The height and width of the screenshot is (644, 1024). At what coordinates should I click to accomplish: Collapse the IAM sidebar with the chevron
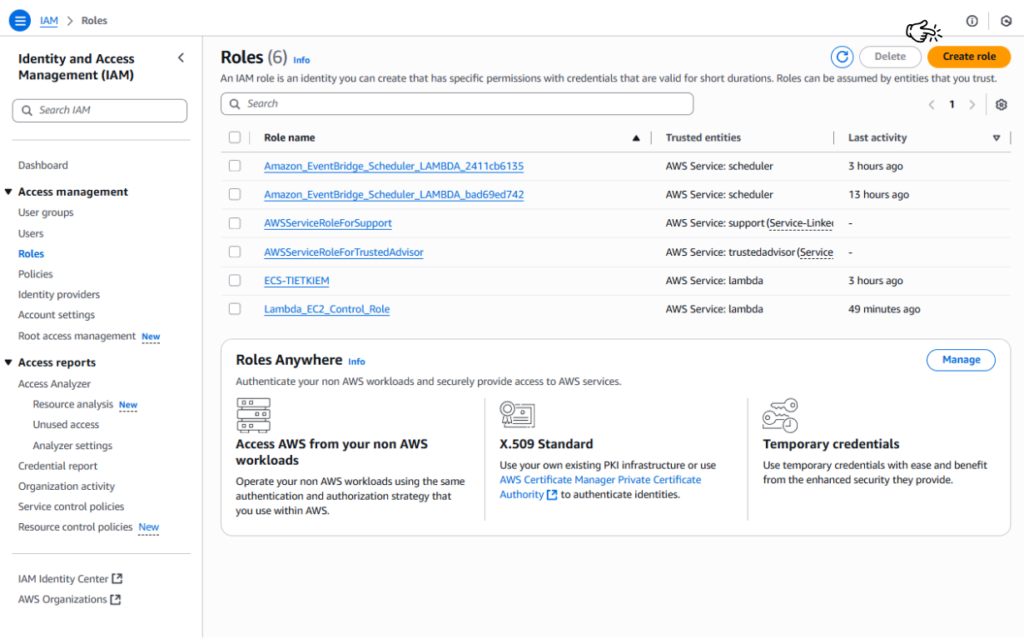pos(181,58)
